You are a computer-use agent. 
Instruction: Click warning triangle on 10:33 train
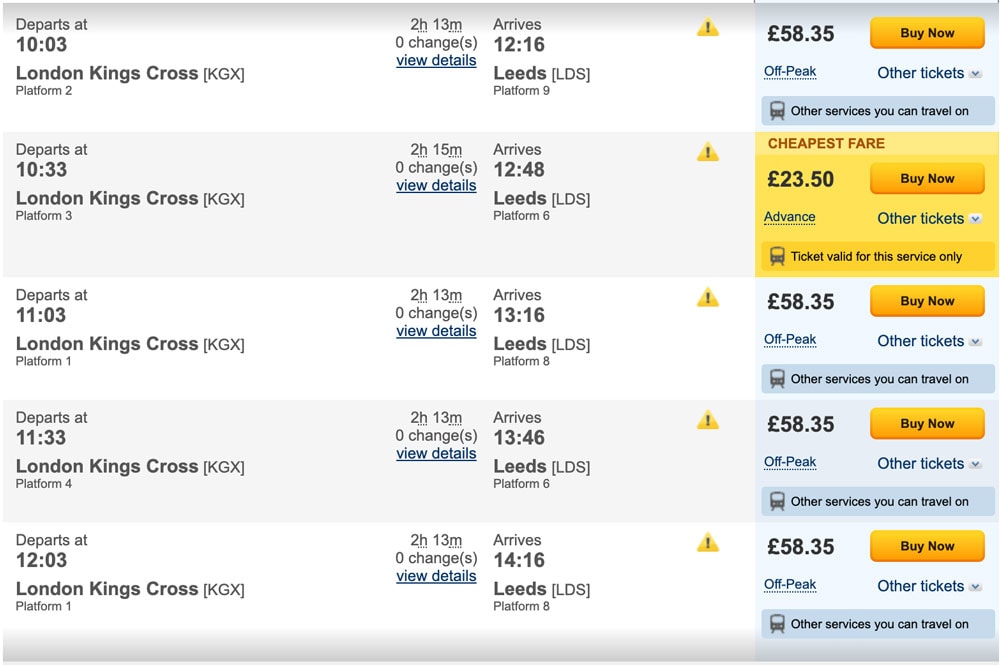point(707,152)
